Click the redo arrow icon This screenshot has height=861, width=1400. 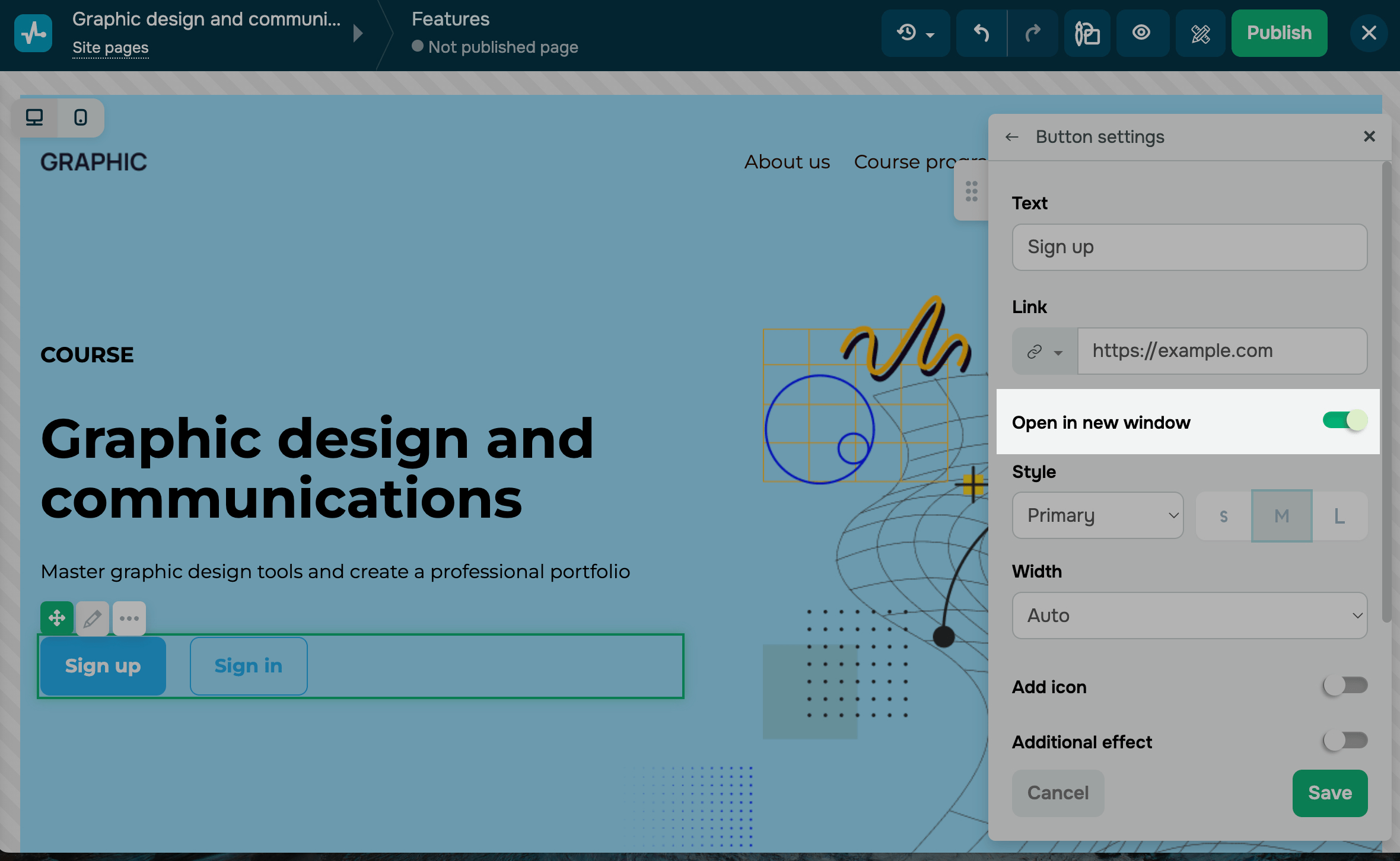coord(1033,33)
